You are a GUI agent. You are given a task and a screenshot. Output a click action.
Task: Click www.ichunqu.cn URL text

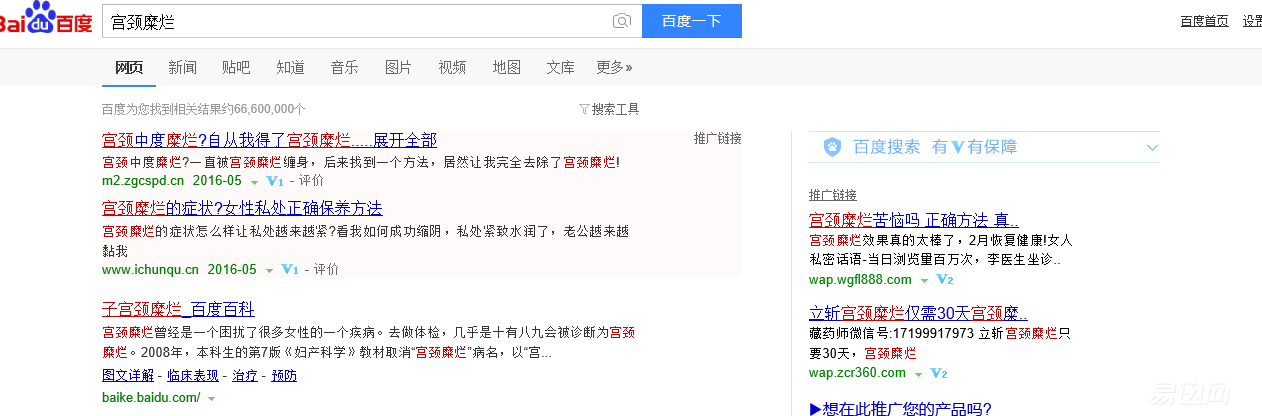pyautogui.click(x=151, y=269)
